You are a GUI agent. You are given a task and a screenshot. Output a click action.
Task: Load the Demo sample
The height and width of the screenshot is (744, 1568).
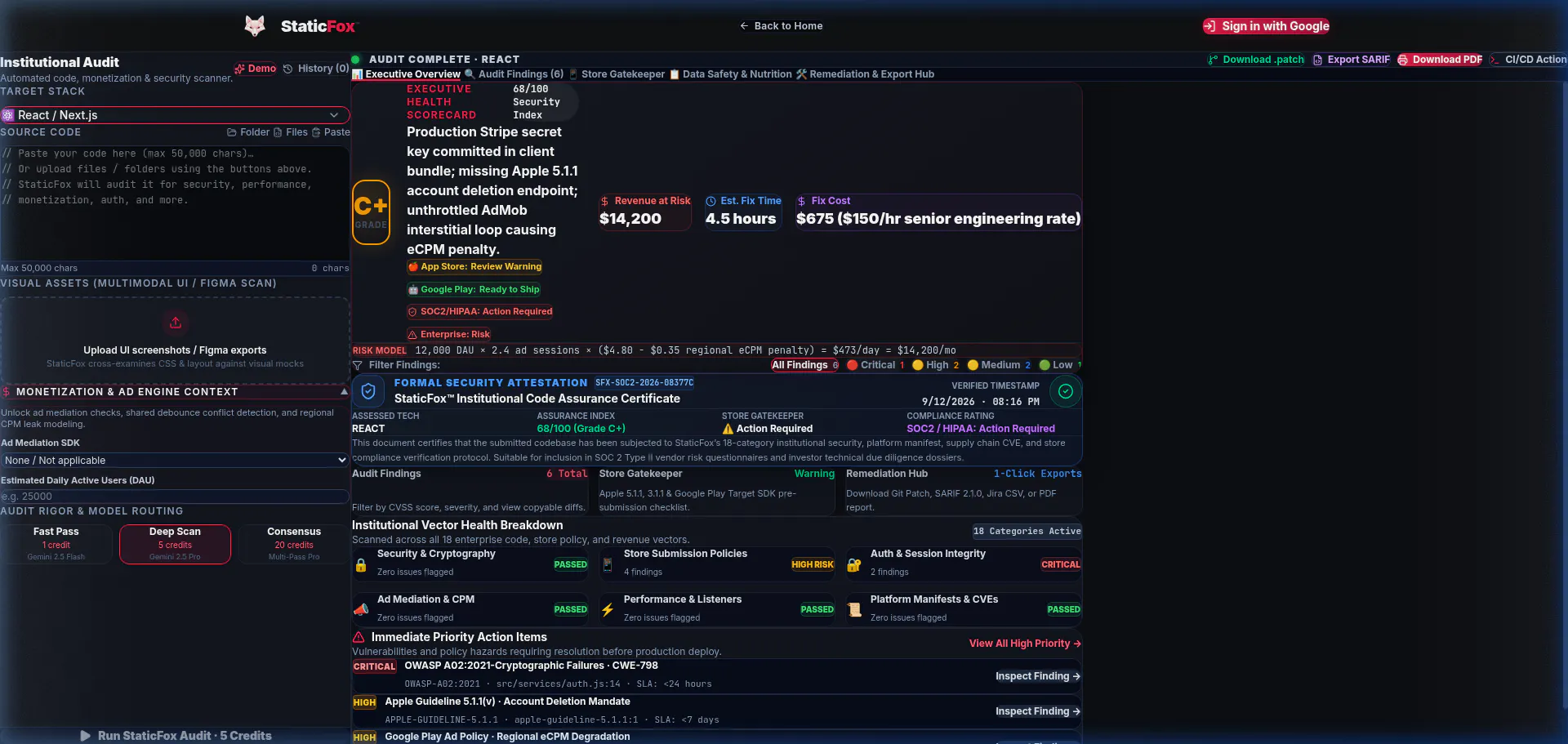pos(256,69)
